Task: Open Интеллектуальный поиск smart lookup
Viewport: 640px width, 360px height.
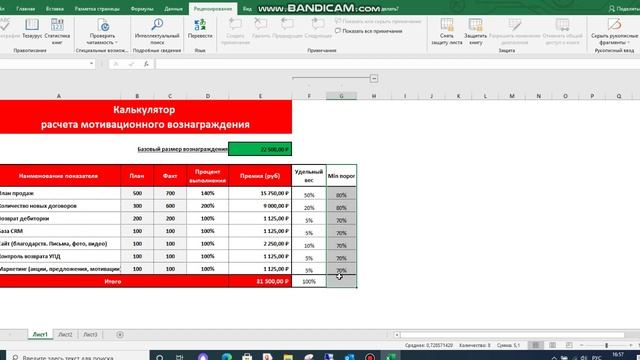Action: tap(157, 31)
